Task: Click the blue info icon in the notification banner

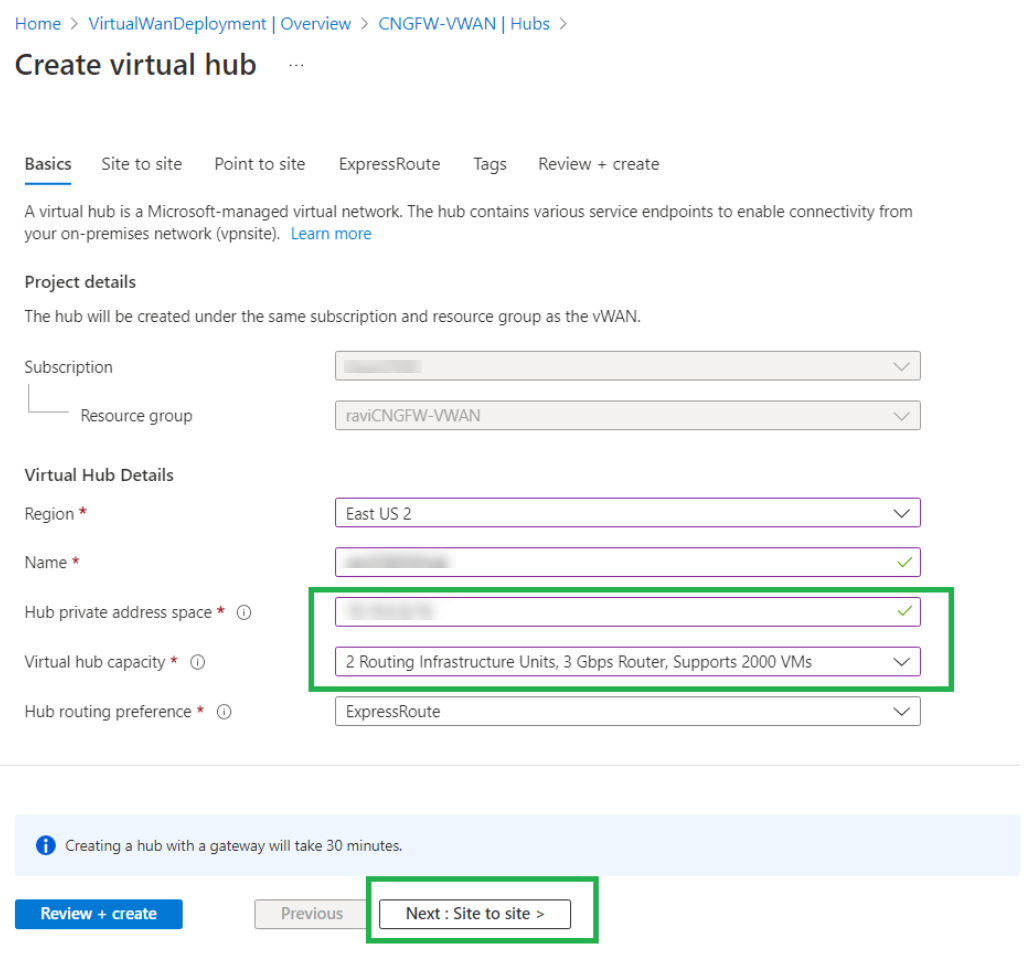Action: (46, 846)
